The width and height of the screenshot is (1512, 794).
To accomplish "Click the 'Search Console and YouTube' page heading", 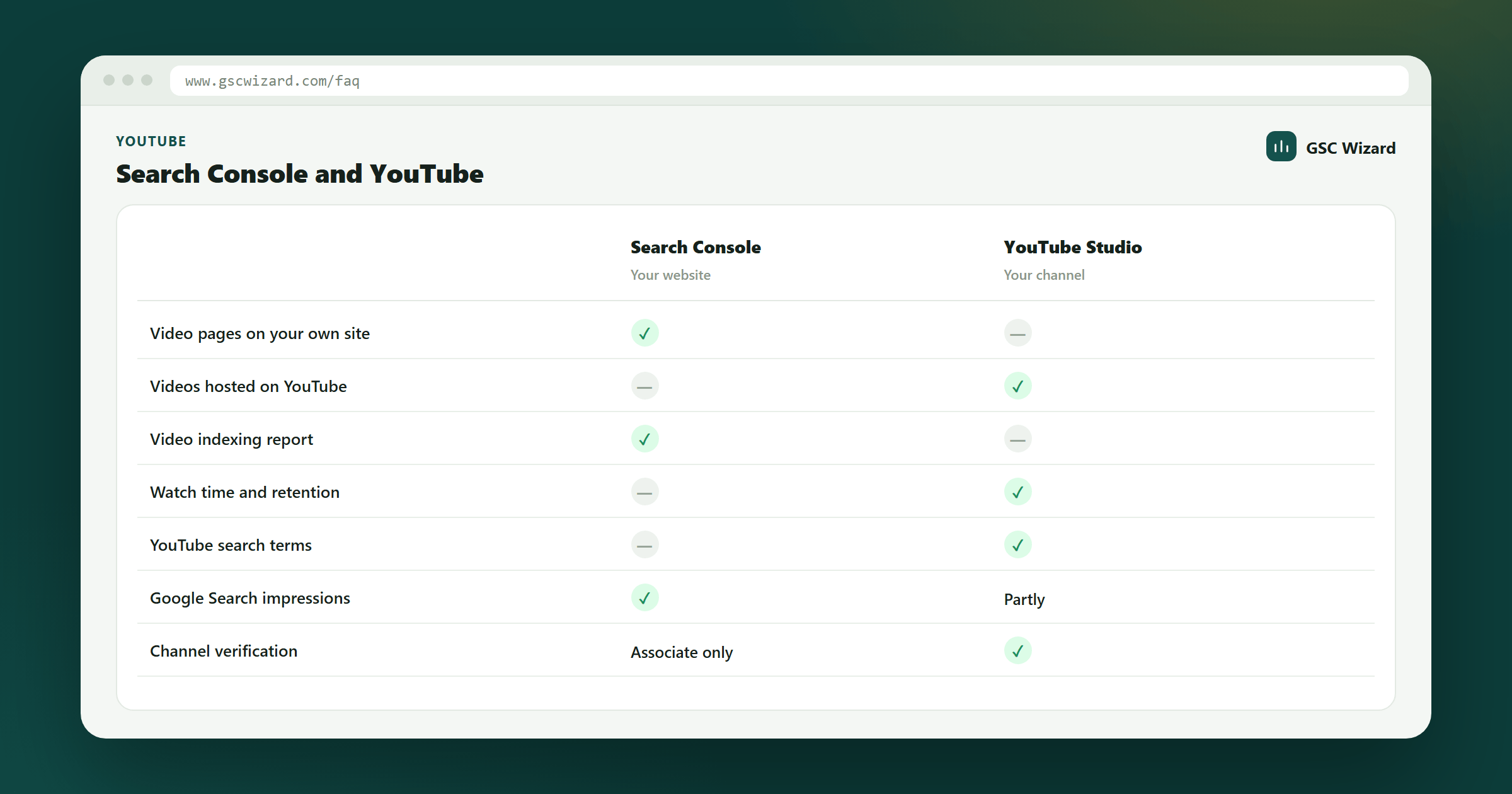I will click(x=300, y=174).
